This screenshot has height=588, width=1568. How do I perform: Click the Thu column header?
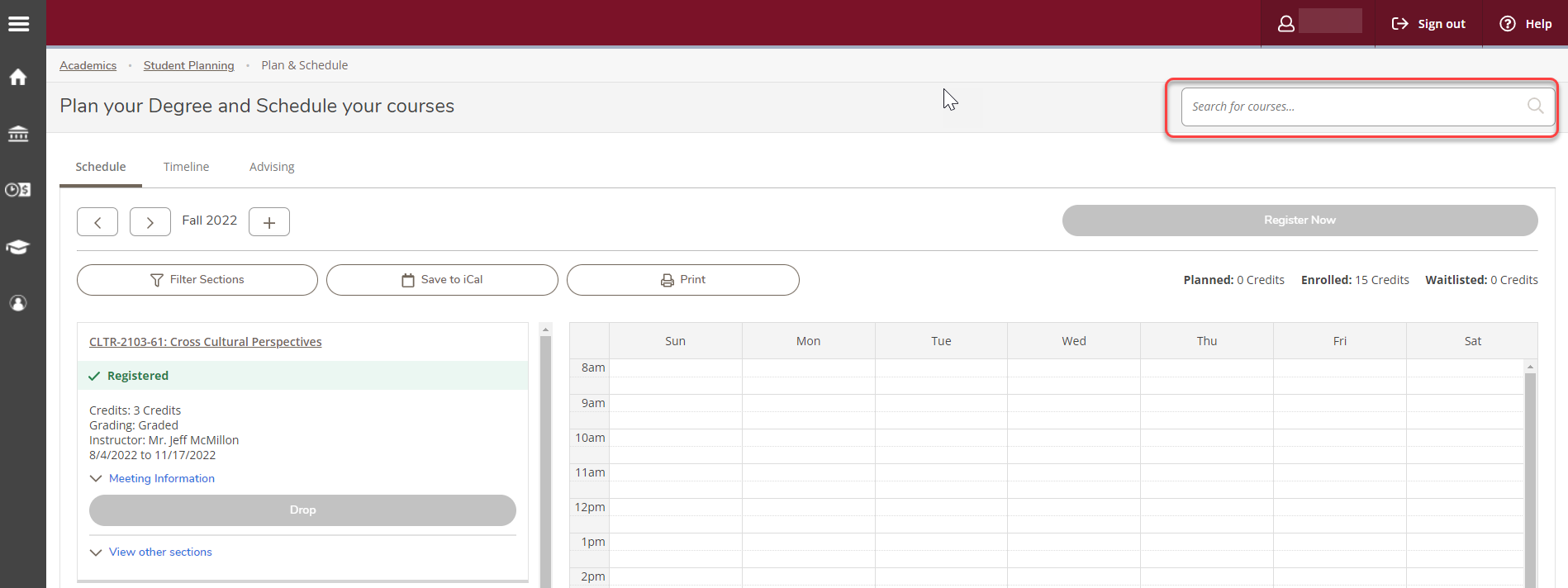click(1207, 341)
